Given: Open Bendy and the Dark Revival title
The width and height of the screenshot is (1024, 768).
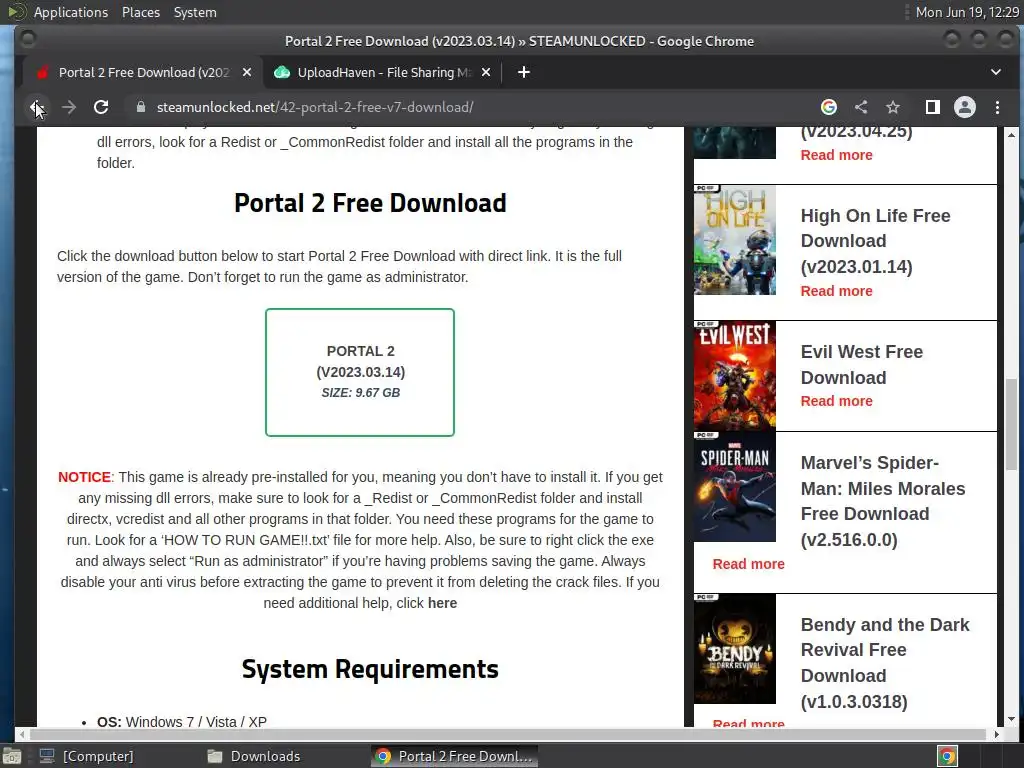Looking at the screenshot, I should pyautogui.click(x=885, y=663).
